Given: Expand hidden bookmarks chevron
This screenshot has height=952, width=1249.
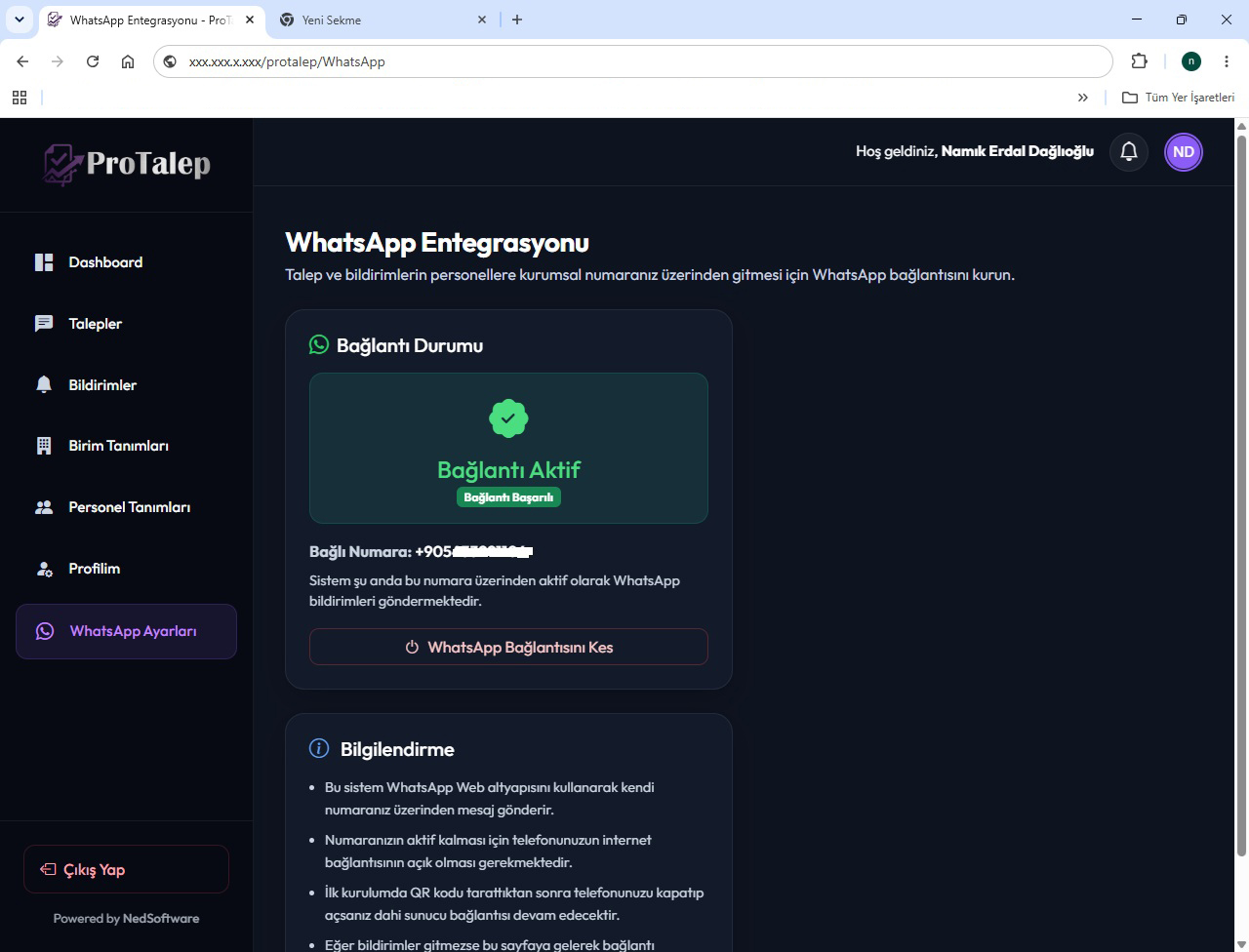Looking at the screenshot, I should pyautogui.click(x=1083, y=98).
